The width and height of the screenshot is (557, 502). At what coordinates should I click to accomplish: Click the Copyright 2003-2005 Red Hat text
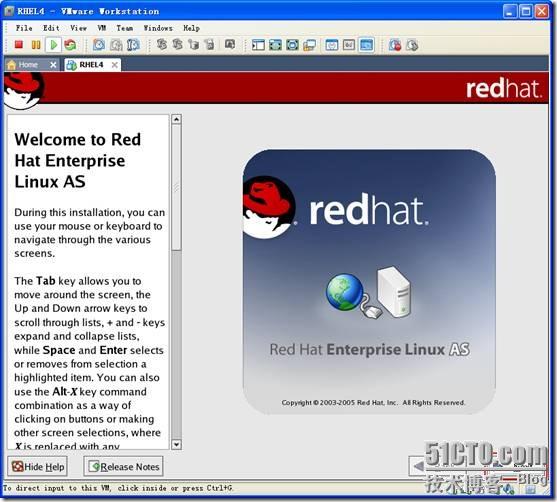[x=373, y=403]
